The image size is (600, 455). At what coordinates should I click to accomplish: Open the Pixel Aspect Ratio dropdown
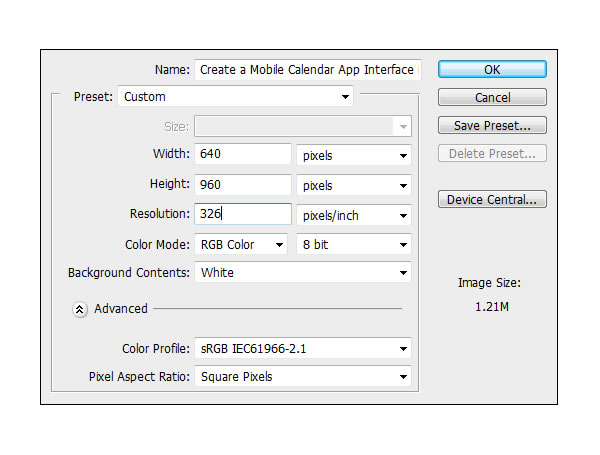point(303,377)
